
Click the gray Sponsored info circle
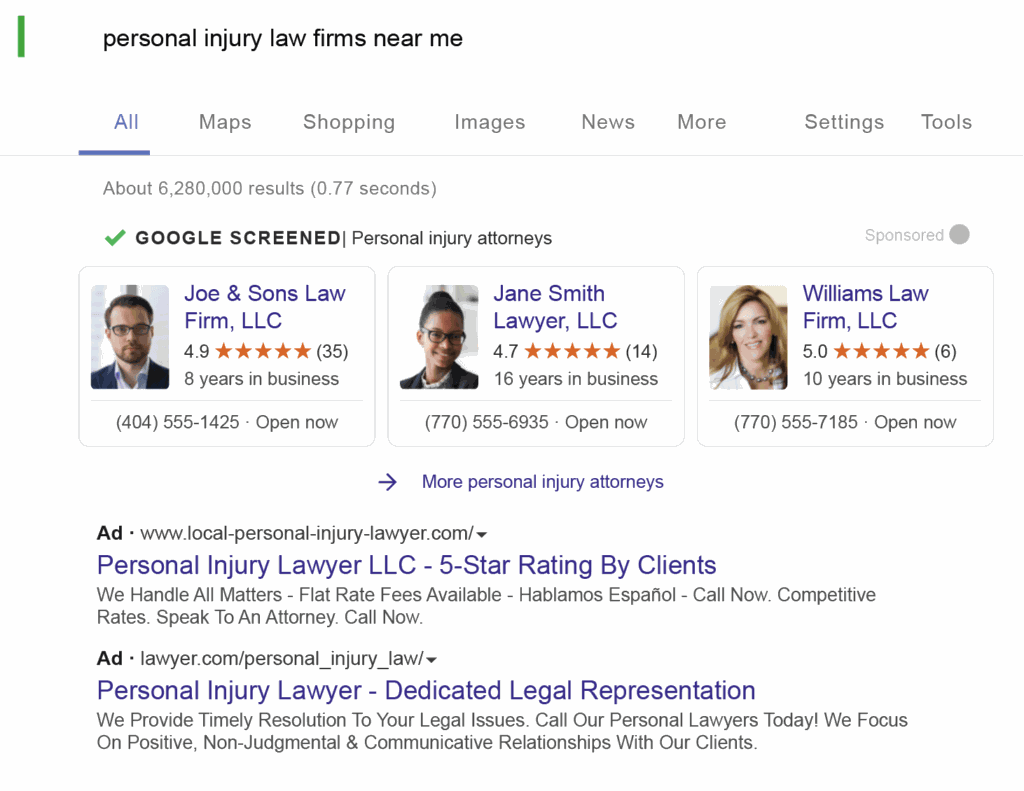pos(959,235)
